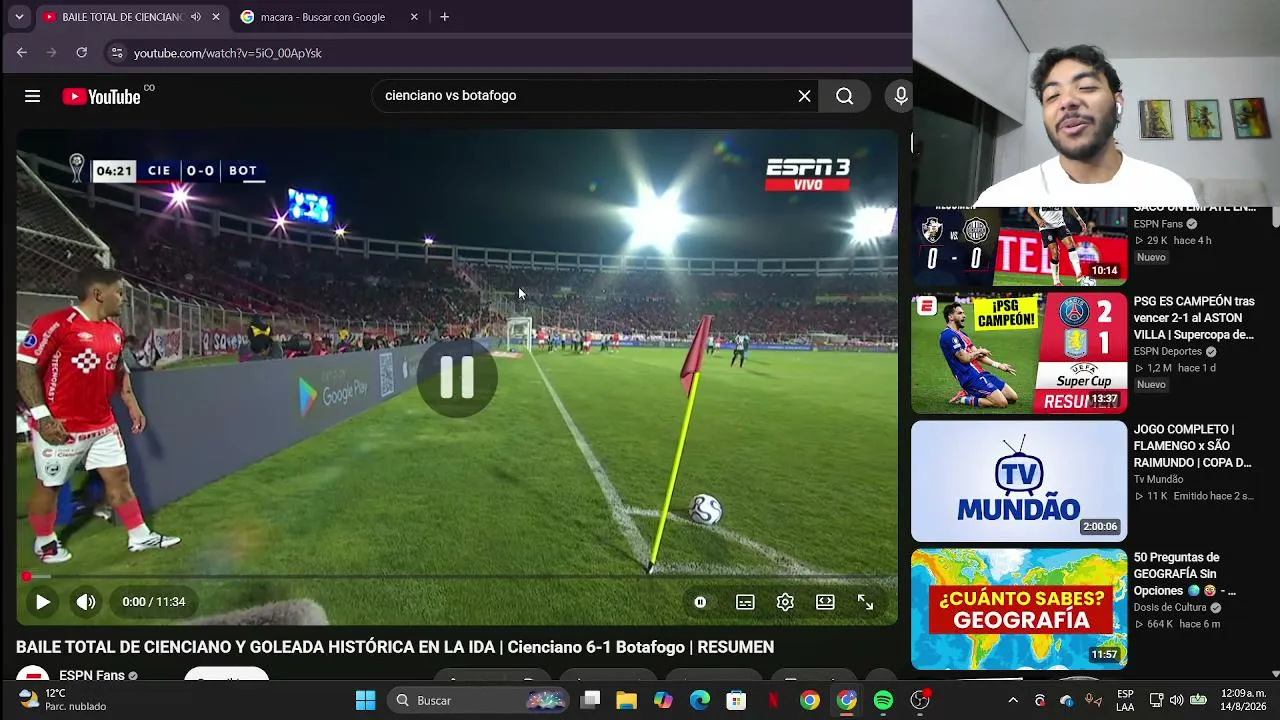1280x720 pixels.
Task: Open the 0-0 match thumbnail with 10:14 duration
Action: (1019, 246)
